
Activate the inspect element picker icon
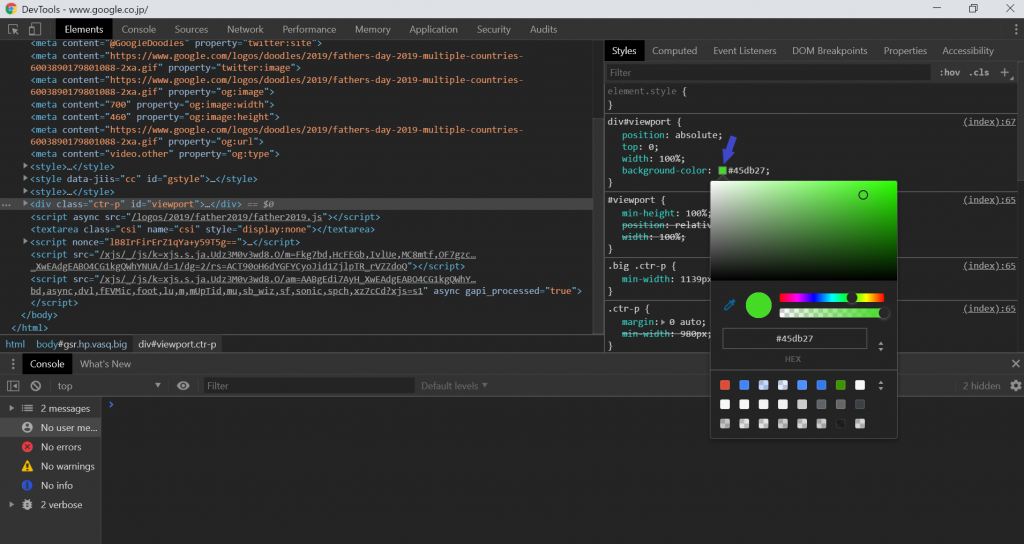[x=13, y=29]
